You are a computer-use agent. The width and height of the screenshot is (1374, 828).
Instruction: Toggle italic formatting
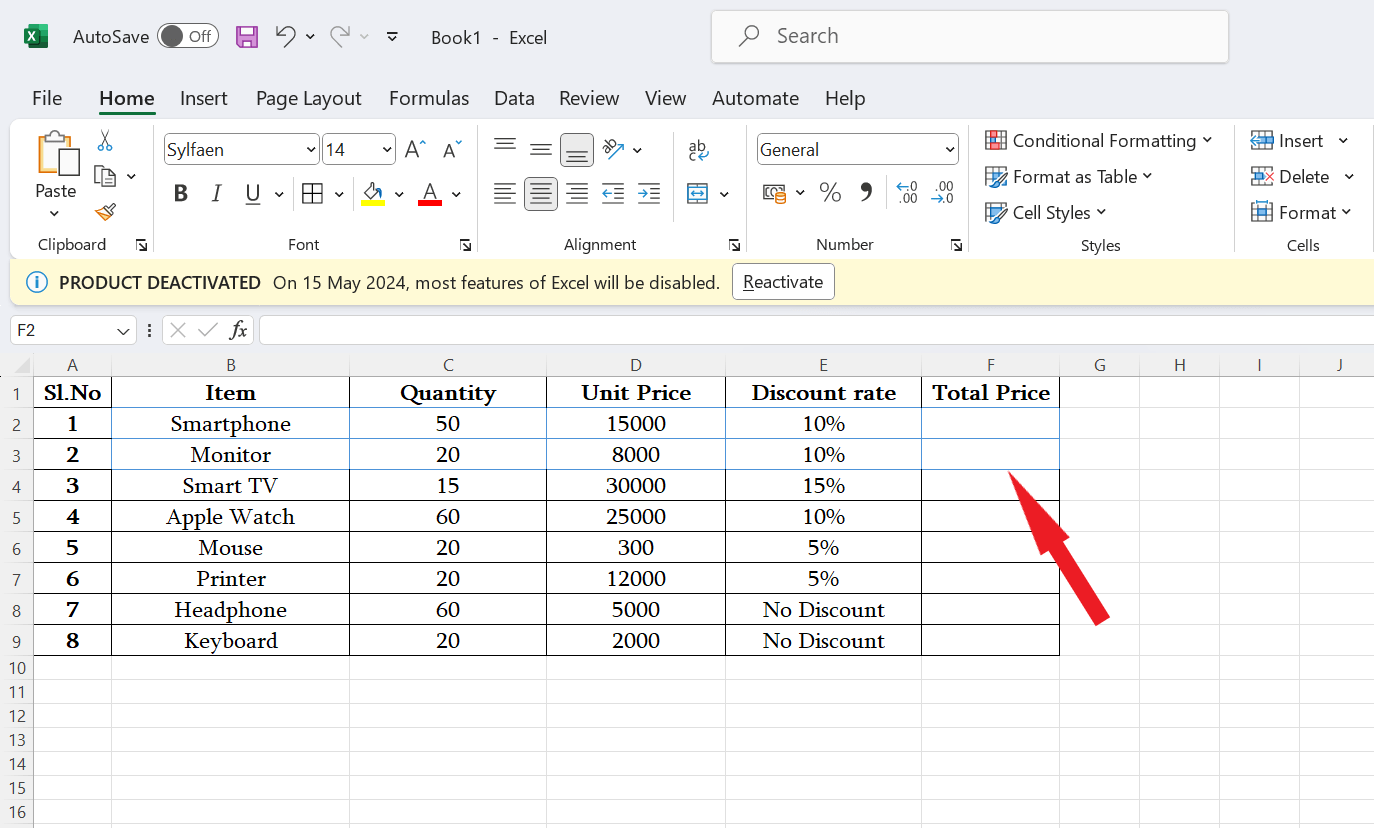tap(216, 193)
